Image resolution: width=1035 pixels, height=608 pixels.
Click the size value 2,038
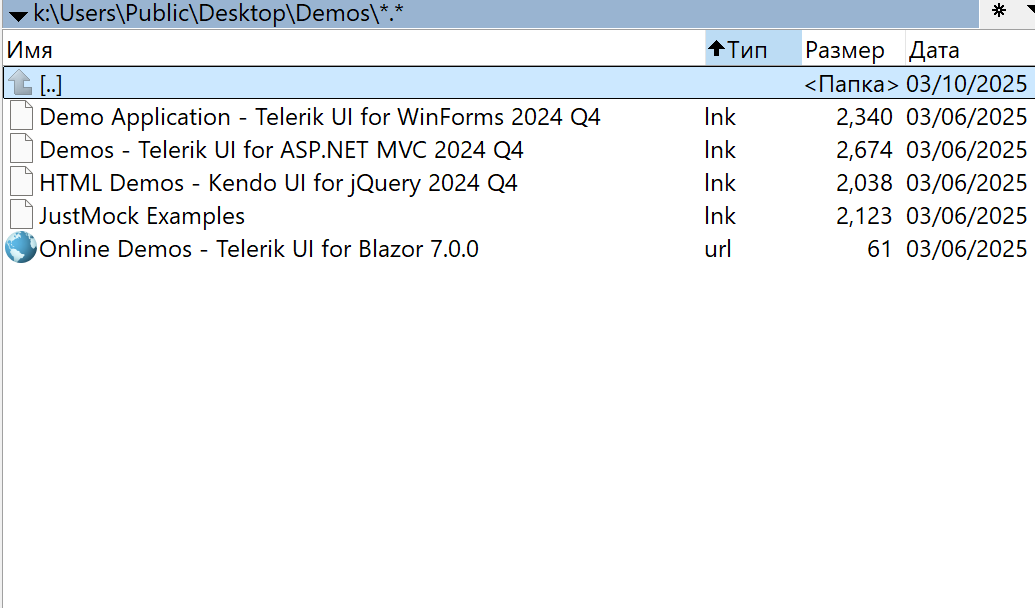864,184
